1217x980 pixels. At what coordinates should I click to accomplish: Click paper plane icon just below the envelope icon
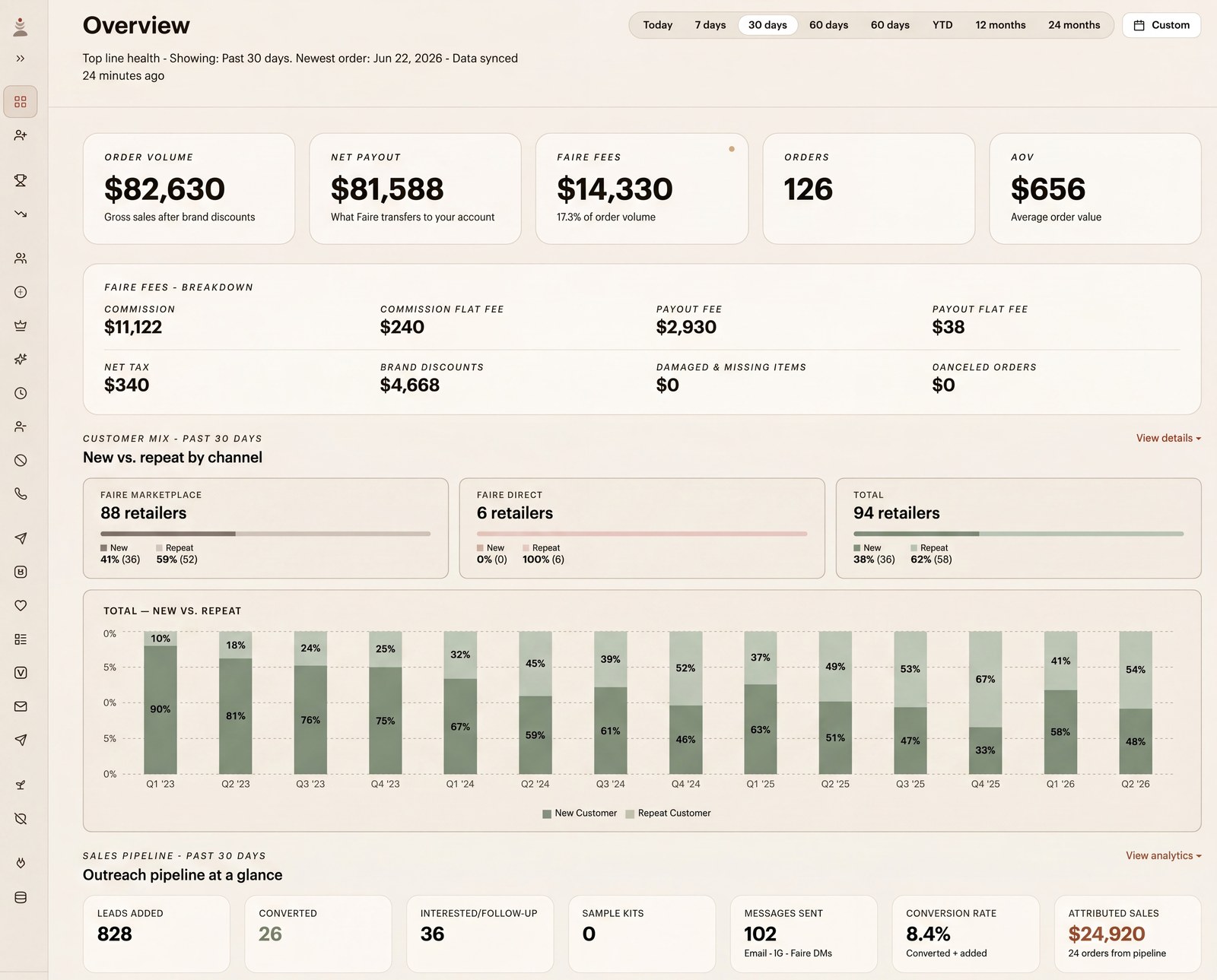point(21,740)
